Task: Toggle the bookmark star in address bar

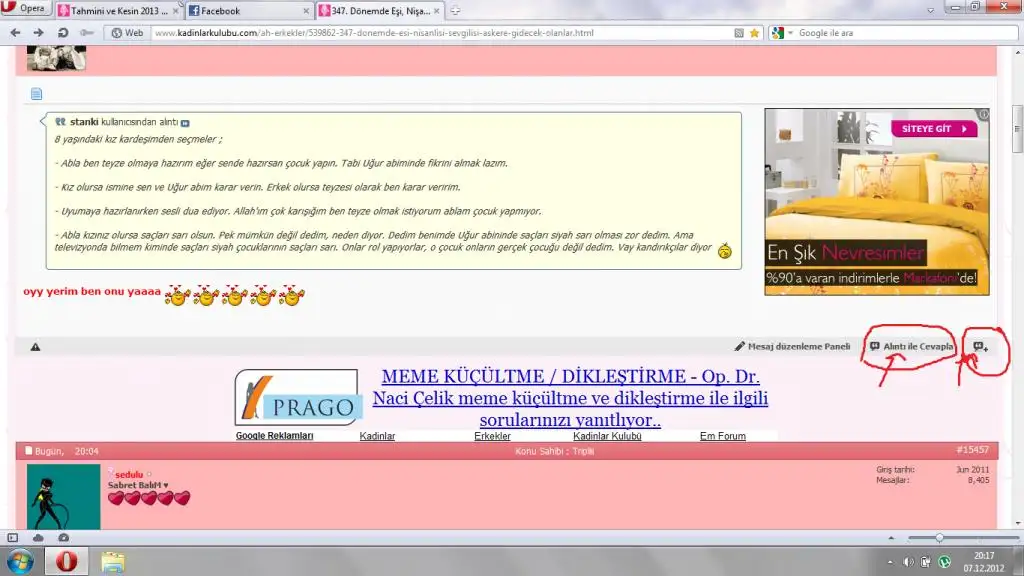Action: coord(754,33)
